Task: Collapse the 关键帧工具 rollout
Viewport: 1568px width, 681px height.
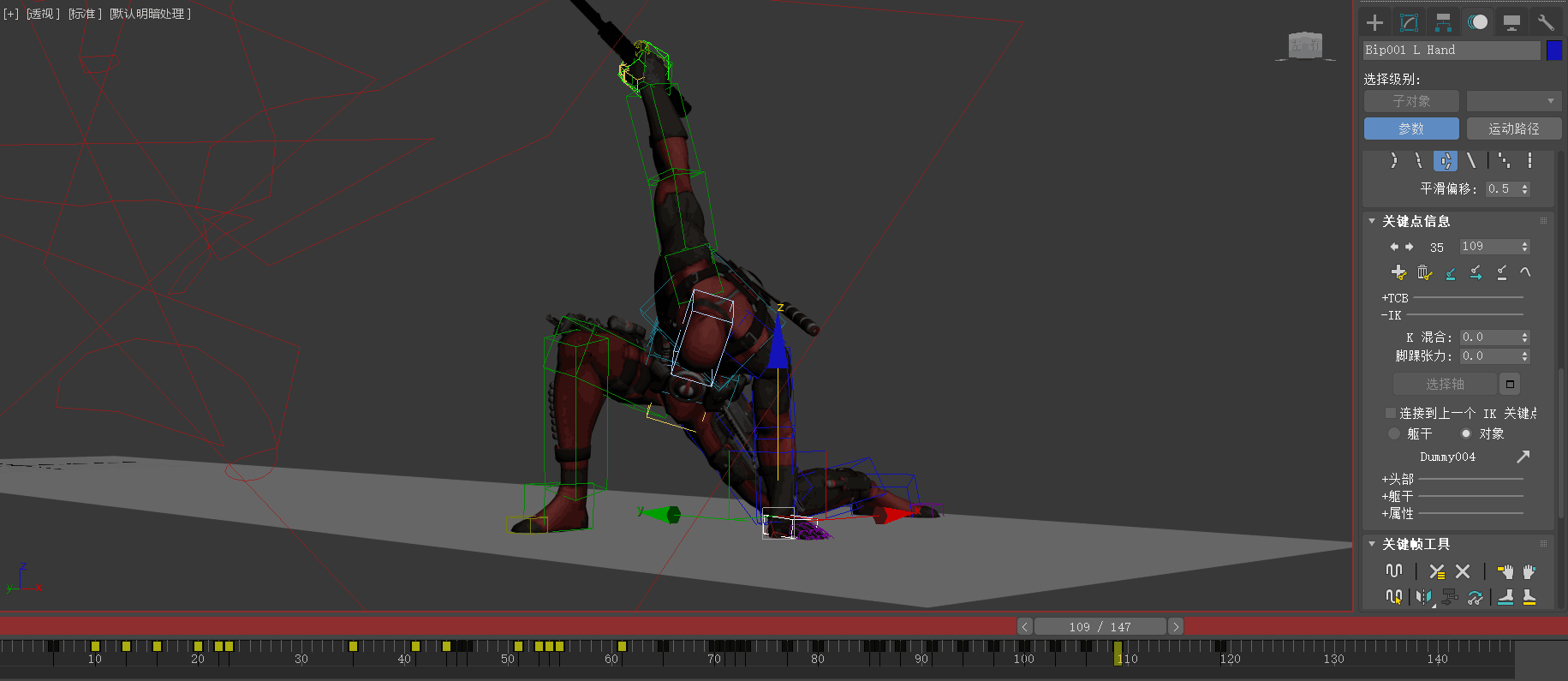Action: [x=1372, y=544]
